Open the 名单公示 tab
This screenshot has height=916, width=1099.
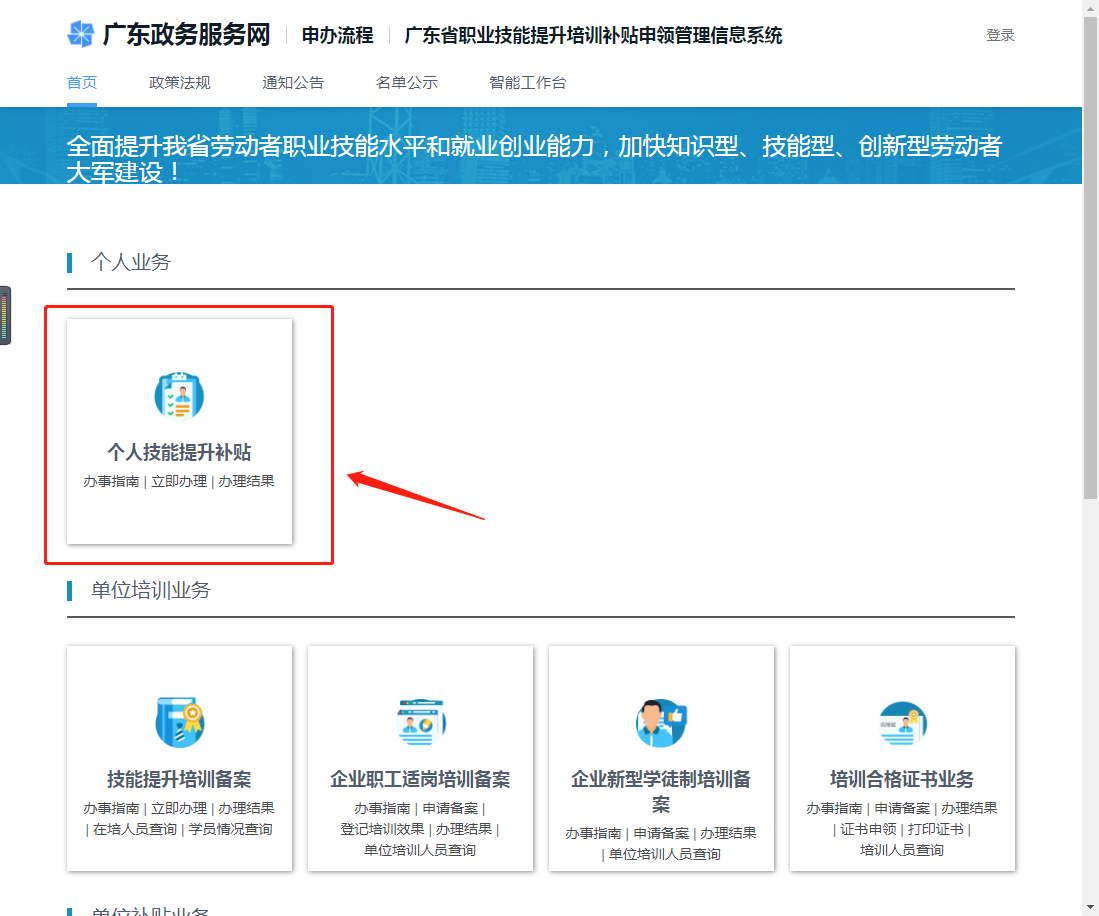[x=407, y=83]
